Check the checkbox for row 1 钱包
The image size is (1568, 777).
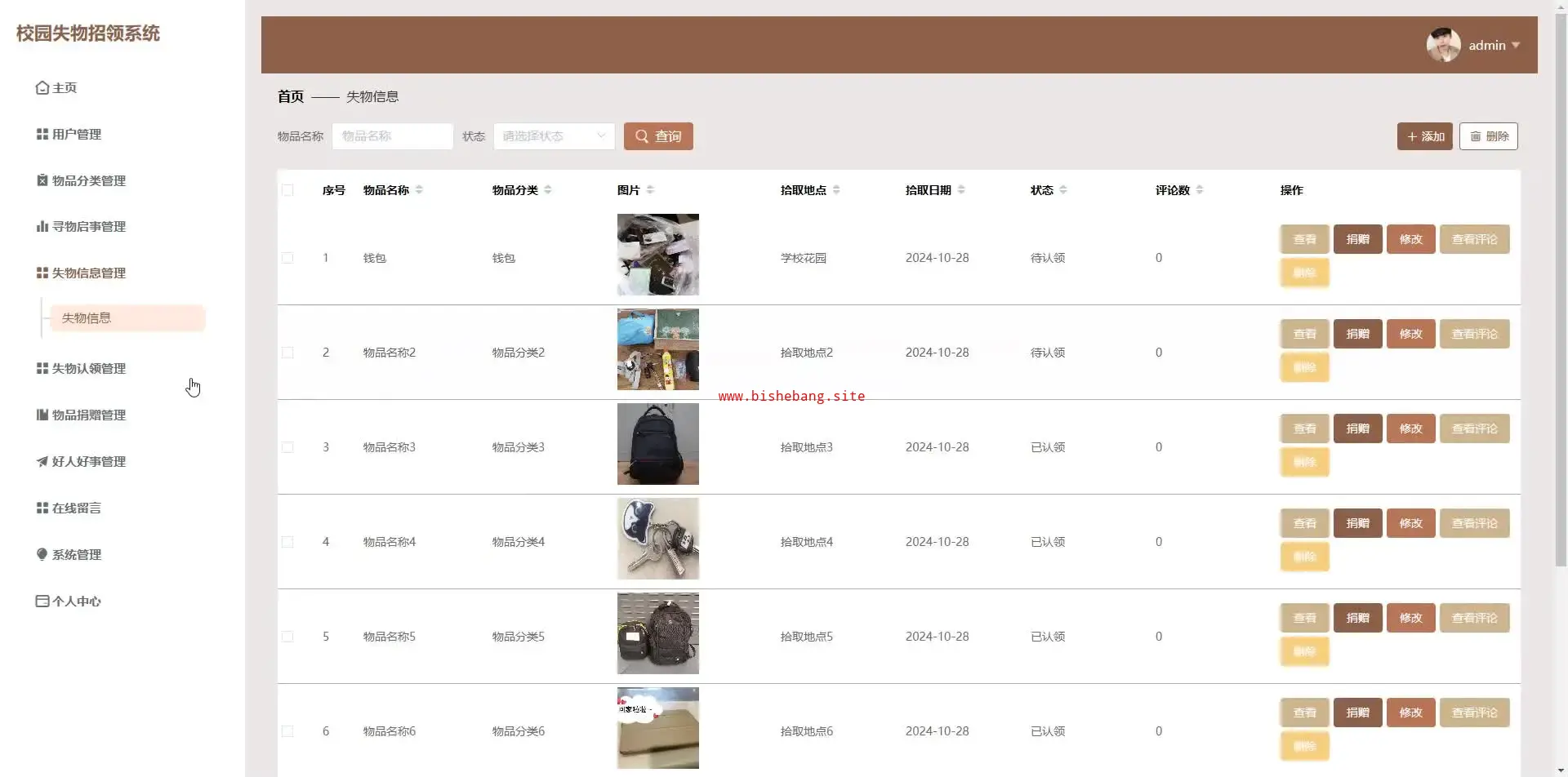click(x=287, y=258)
